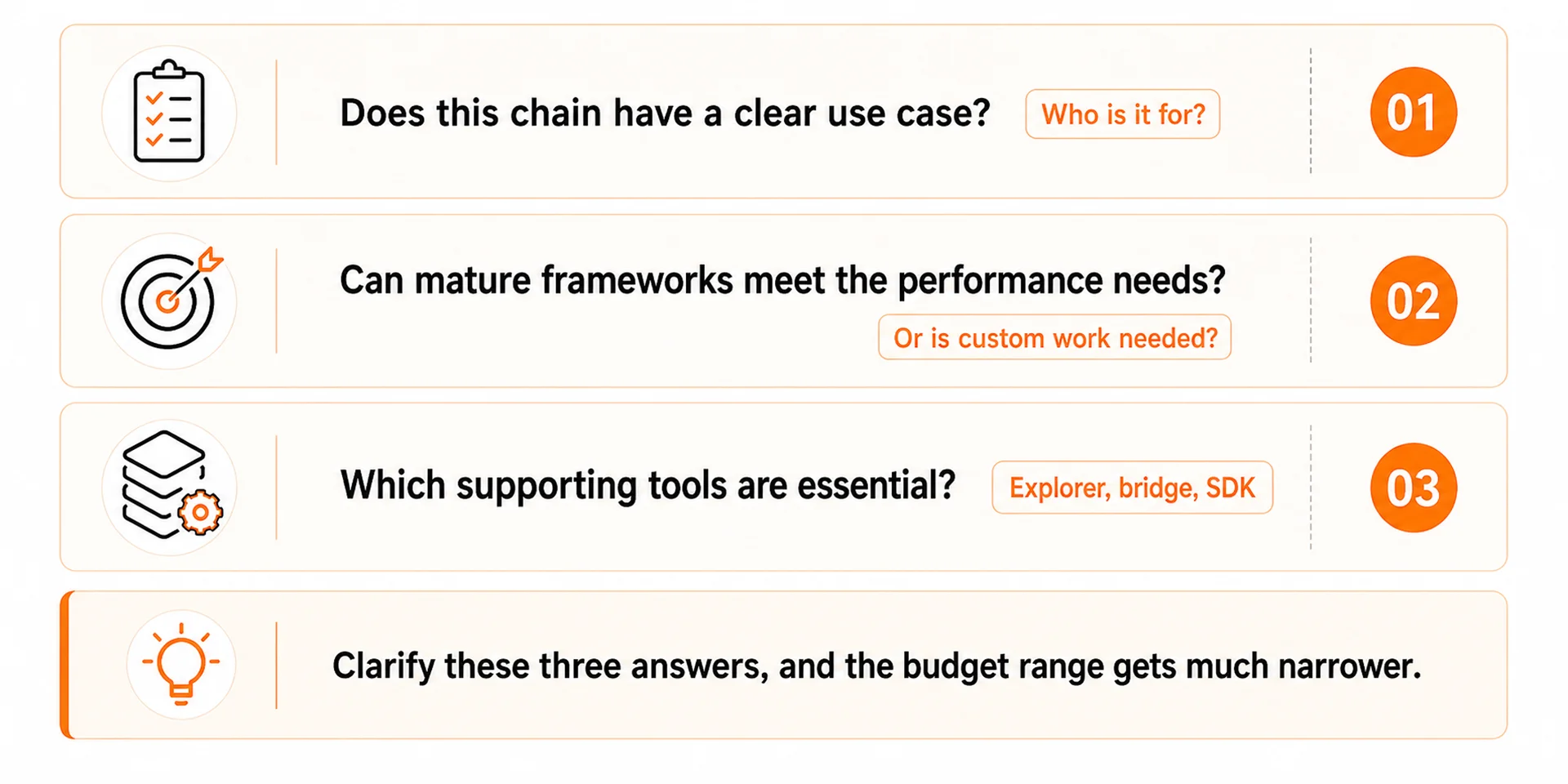This screenshot has height=784, width=1568.
Task: Select the orange 02 number badge
Action: 1413,301
